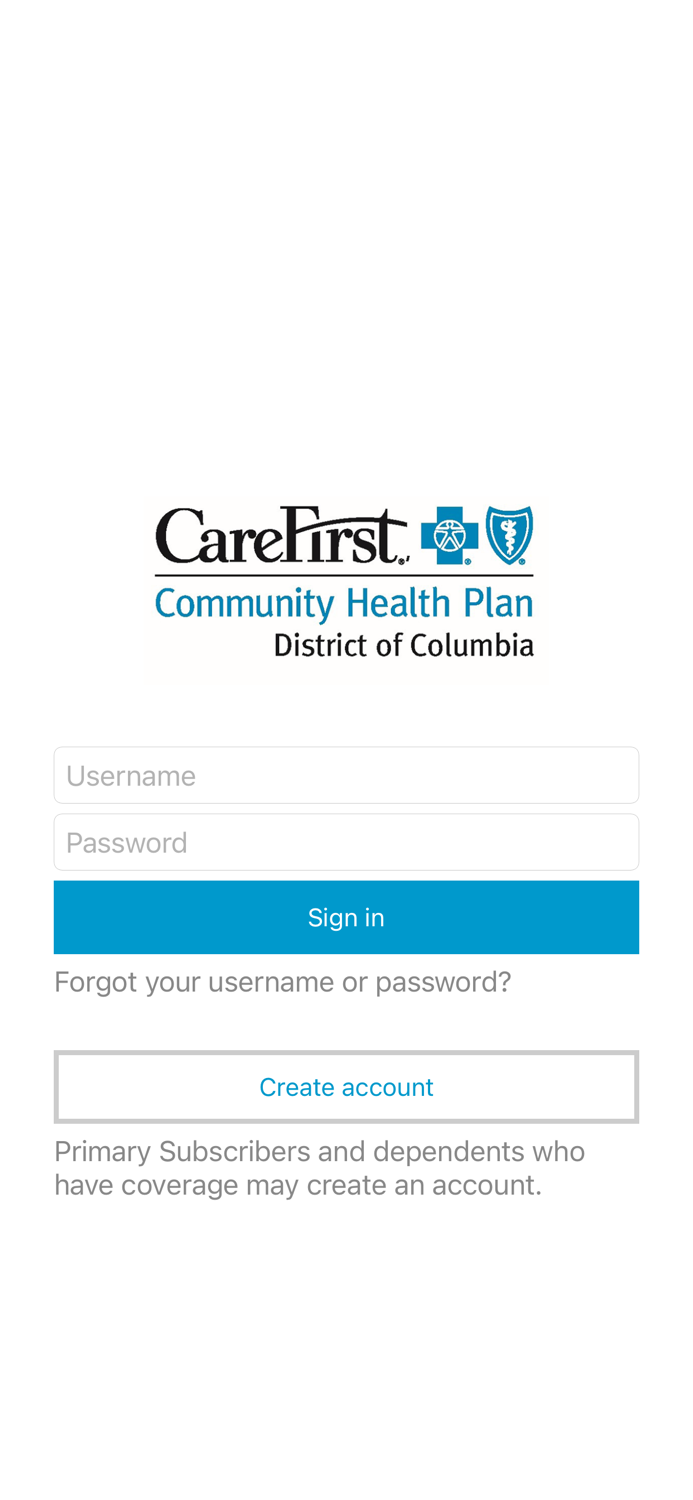
Task: Tap the Create account button border area
Action: (x=346, y=1053)
